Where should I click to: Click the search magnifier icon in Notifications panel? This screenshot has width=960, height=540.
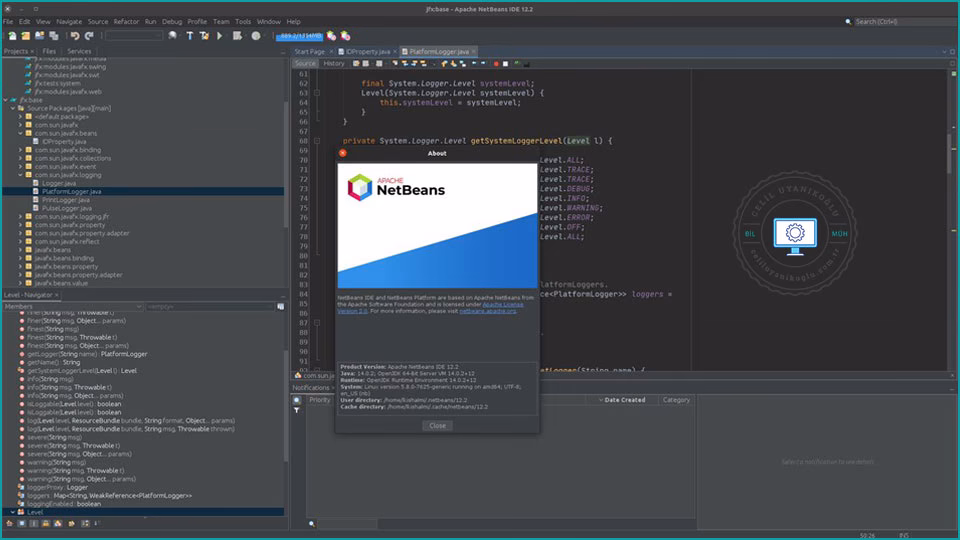[312, 524]
